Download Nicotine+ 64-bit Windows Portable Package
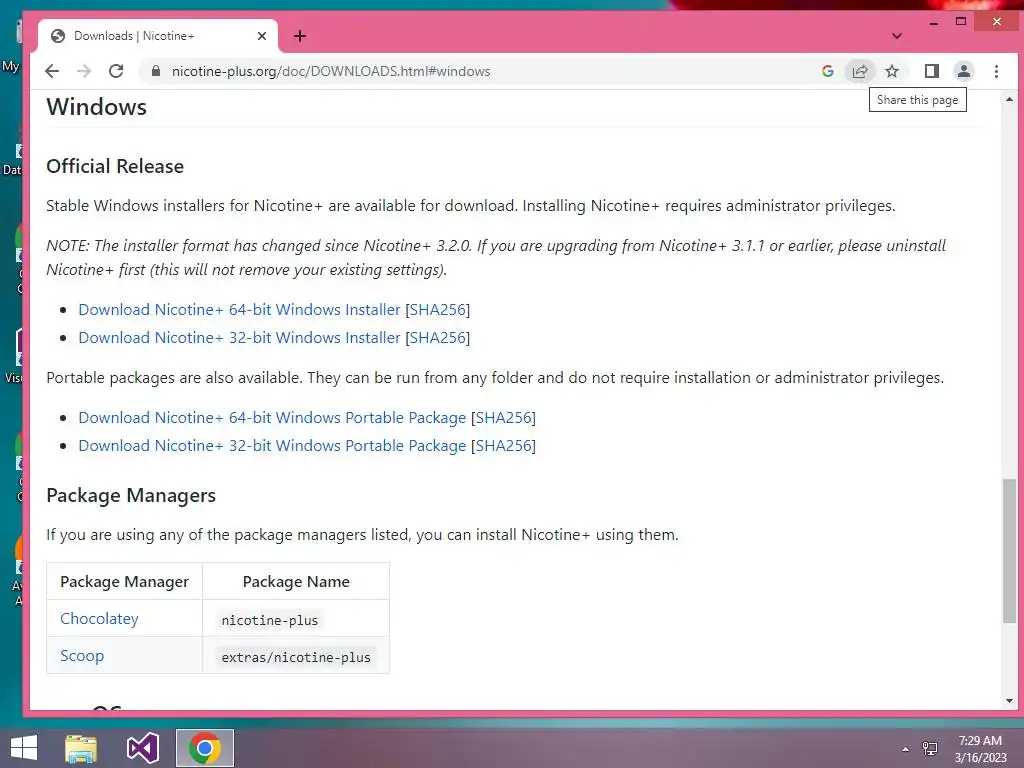This screenshot has height=768, width=1024. 272,417
